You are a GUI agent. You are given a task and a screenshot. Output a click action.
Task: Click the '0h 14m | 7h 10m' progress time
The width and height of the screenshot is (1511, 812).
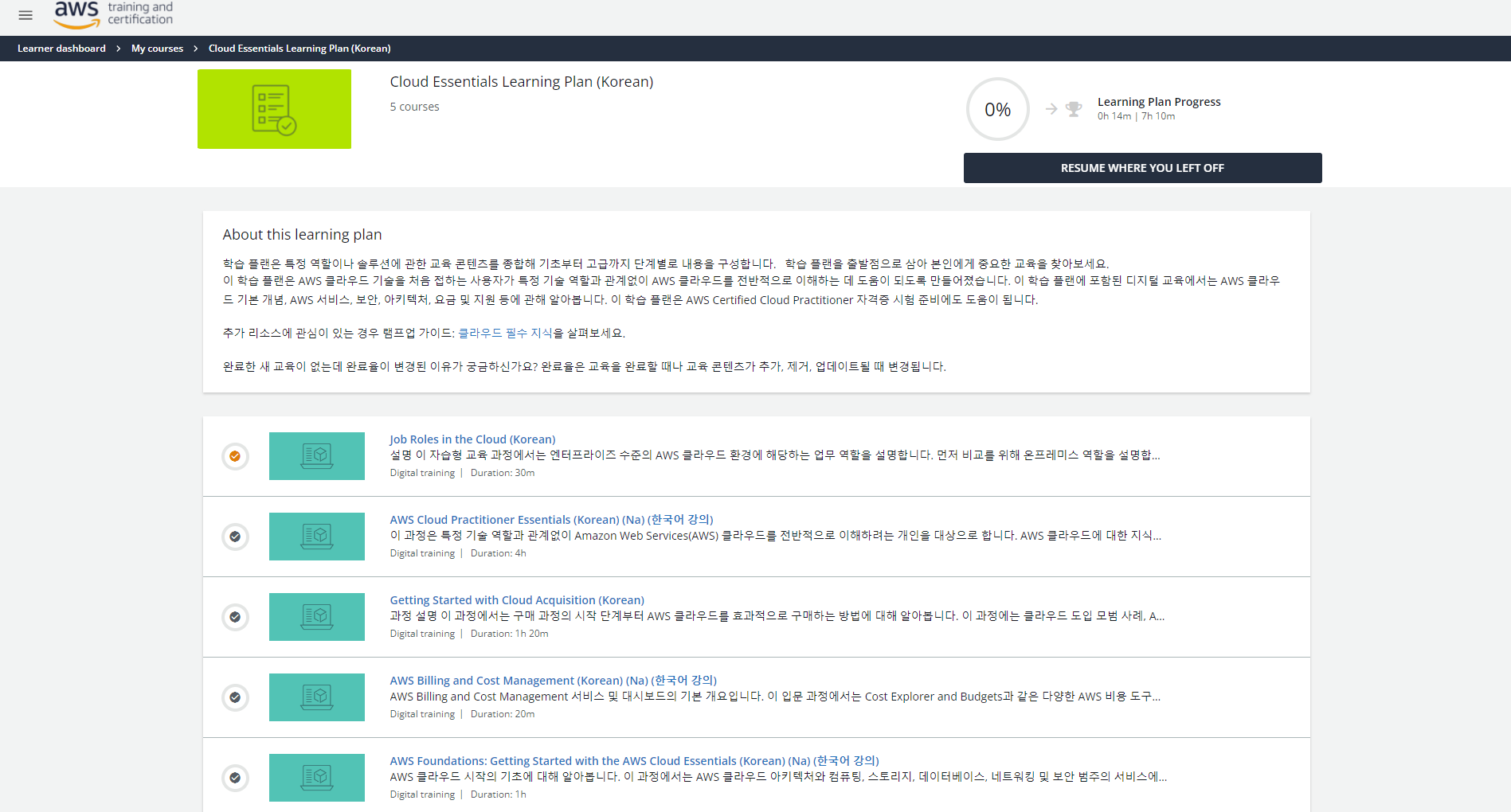pos(1136,116)
